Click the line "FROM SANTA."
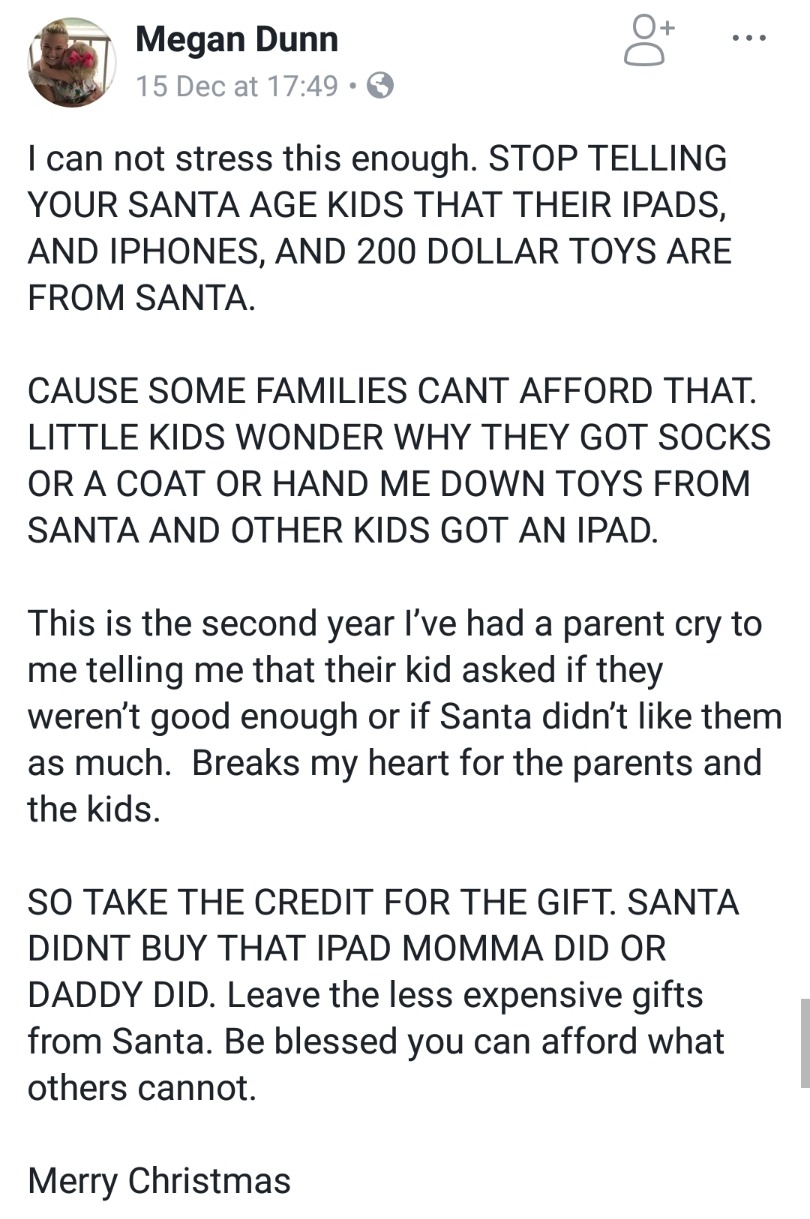This screenshot has height=1219, width=810. pyautogui.click(x=141, y=296)
